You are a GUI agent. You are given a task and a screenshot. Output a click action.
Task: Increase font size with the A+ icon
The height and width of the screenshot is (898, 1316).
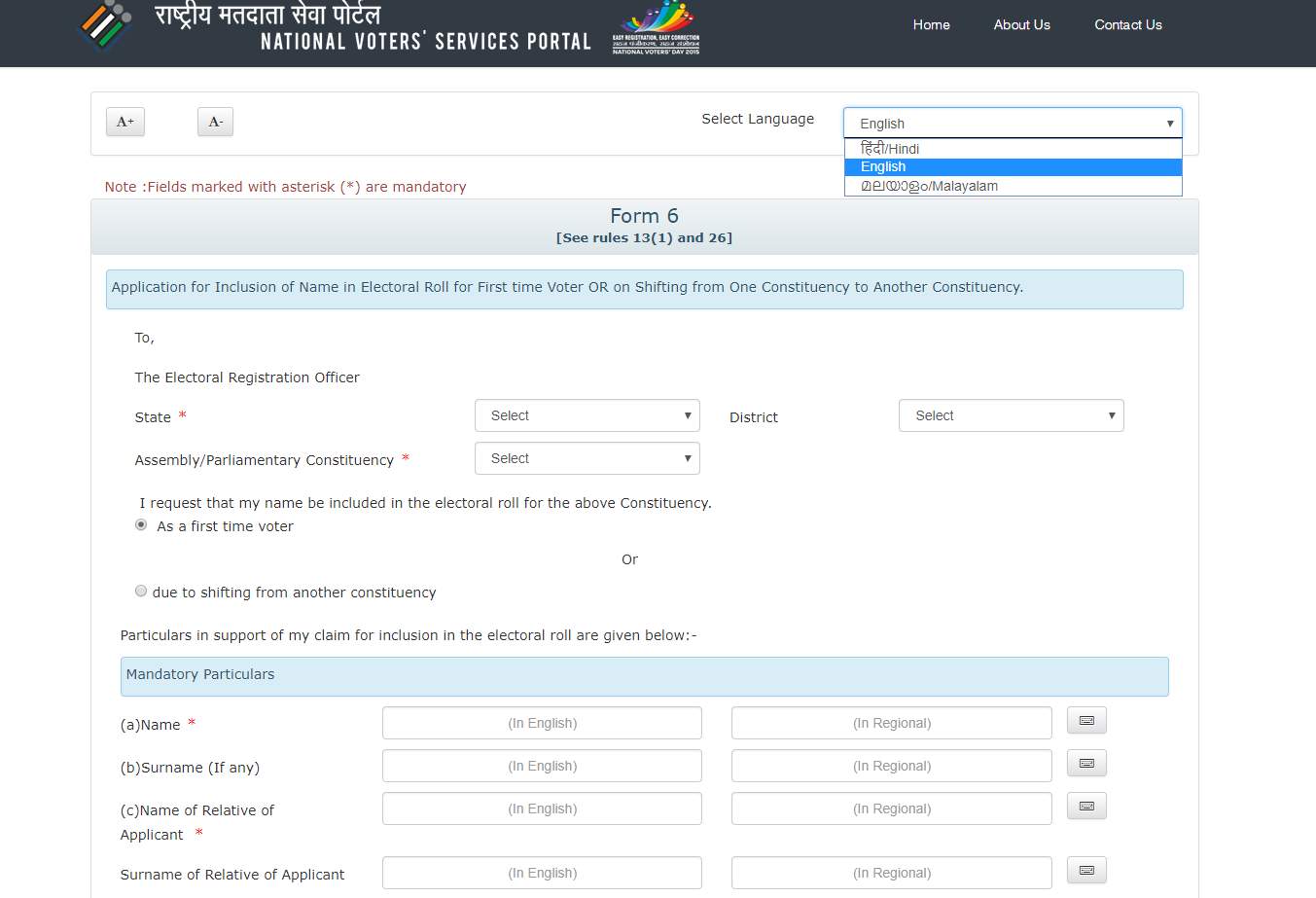coord(124,121)
